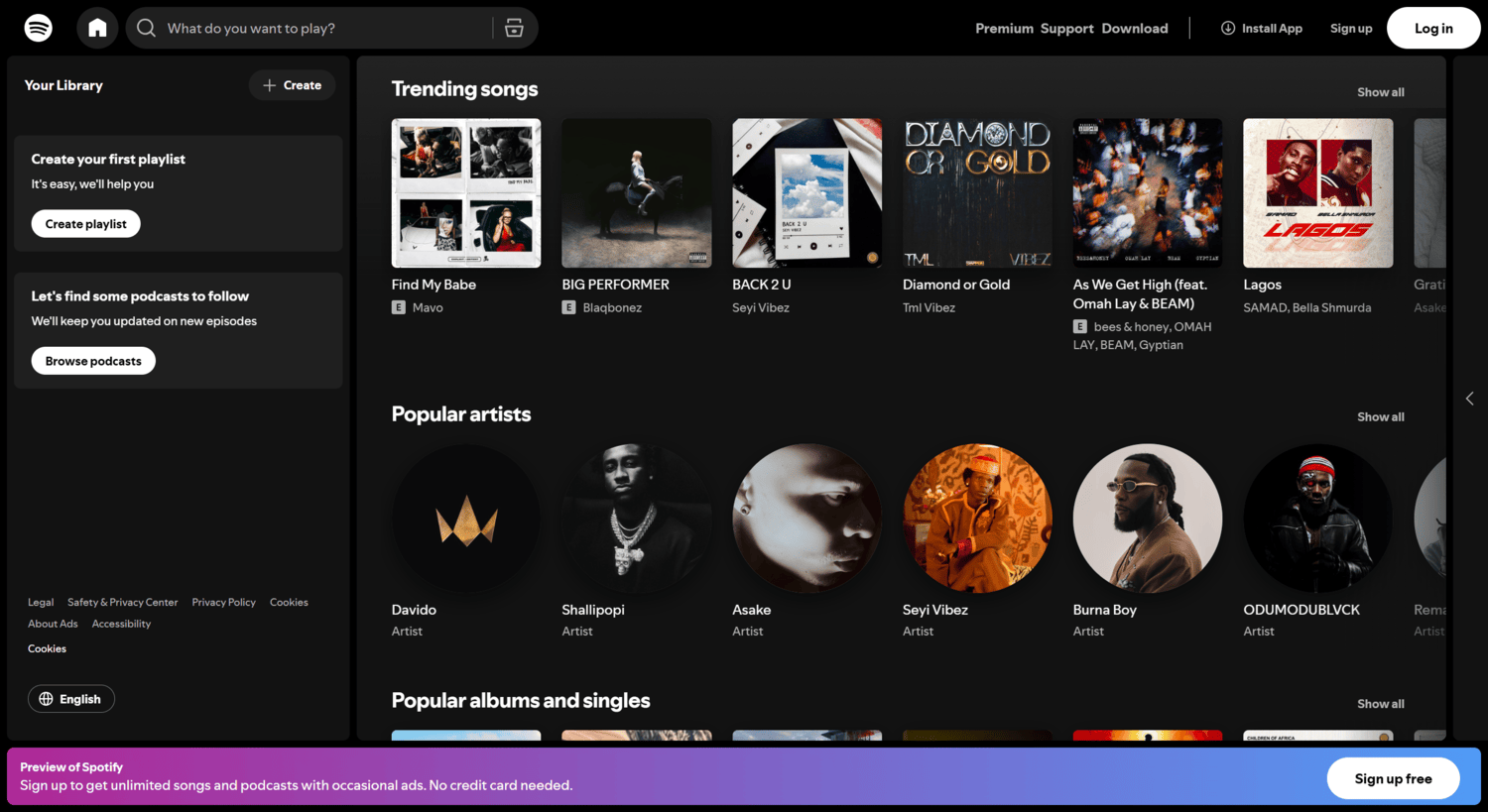Viewport: 1488px width, 812px height.
Task: Open the BIG PERFORMER cover art
Action: click(x=637, y=193)
